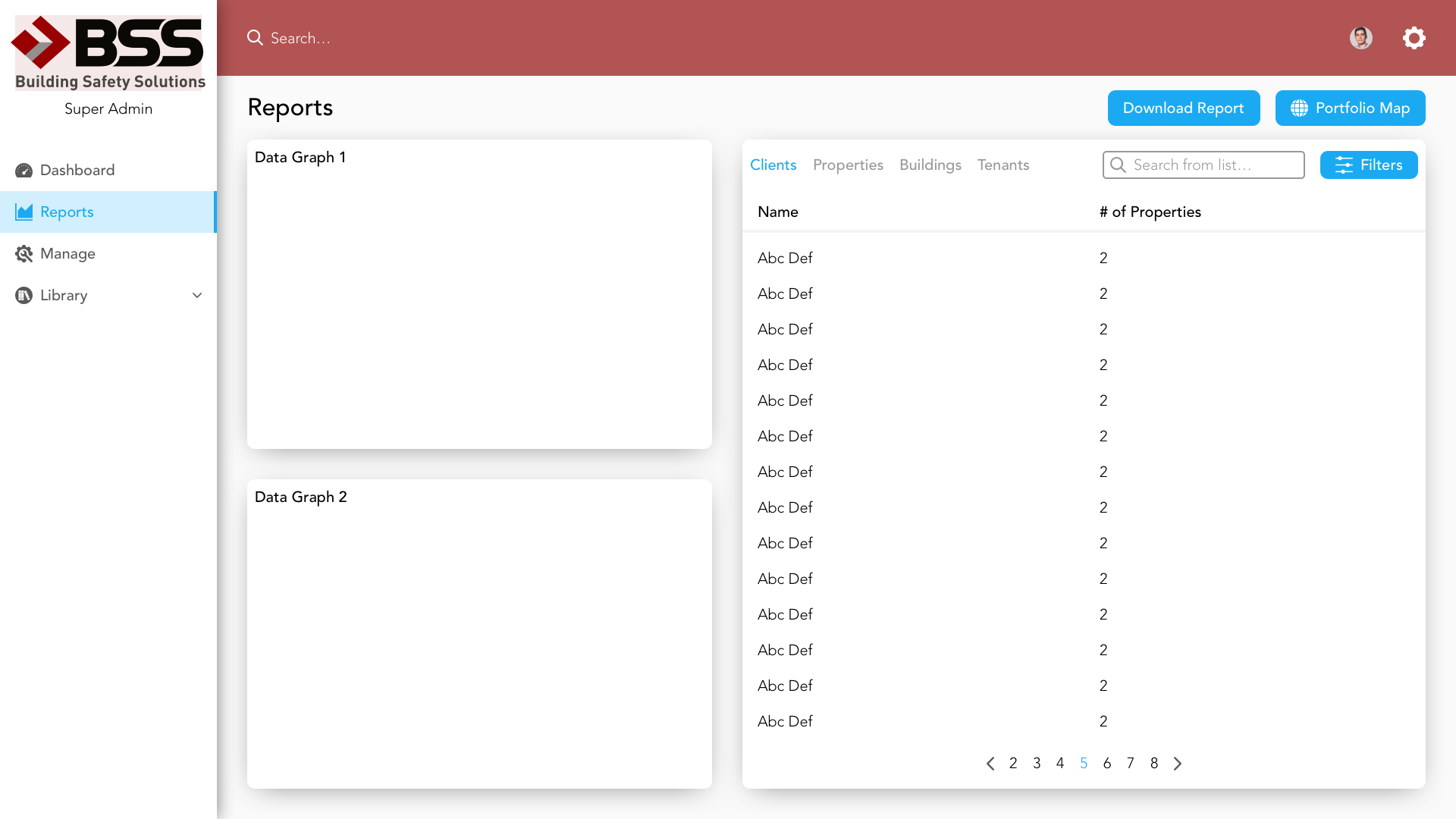This screenshot has width=1456, height=819.
Task: Click the Search from list field
Action: pos(1213,165)
